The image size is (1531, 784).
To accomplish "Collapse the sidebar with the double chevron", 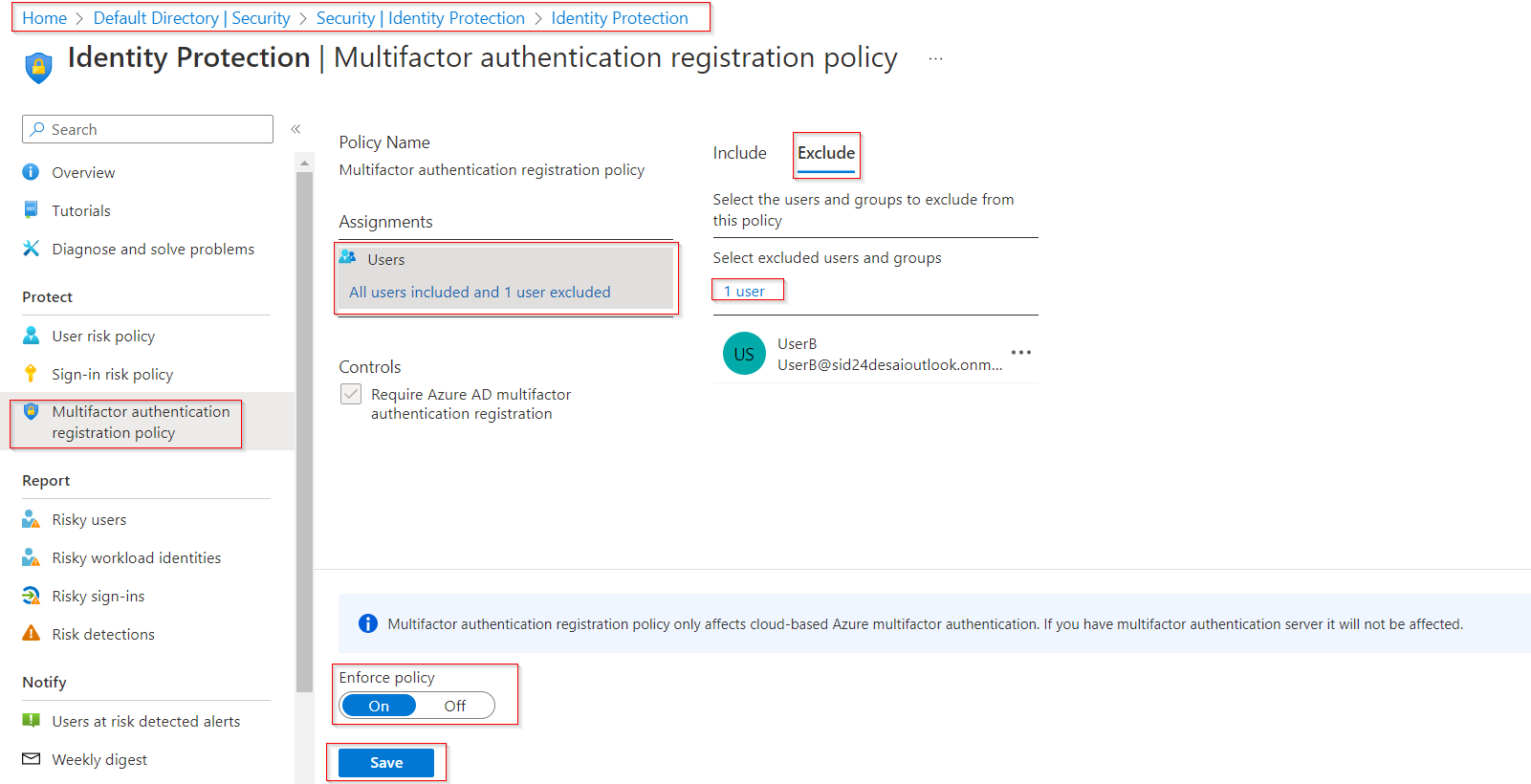I will [295, 129].
